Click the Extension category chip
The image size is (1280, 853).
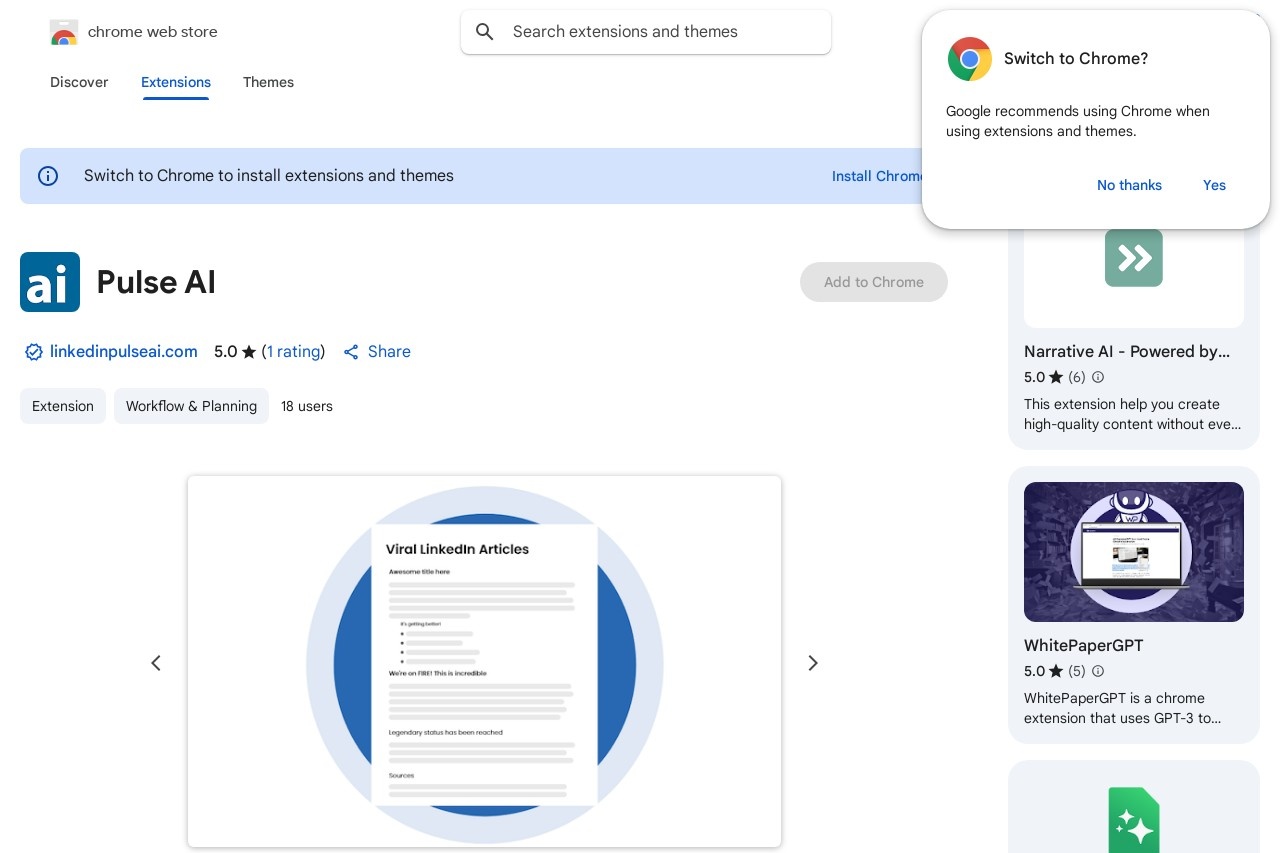63,406
